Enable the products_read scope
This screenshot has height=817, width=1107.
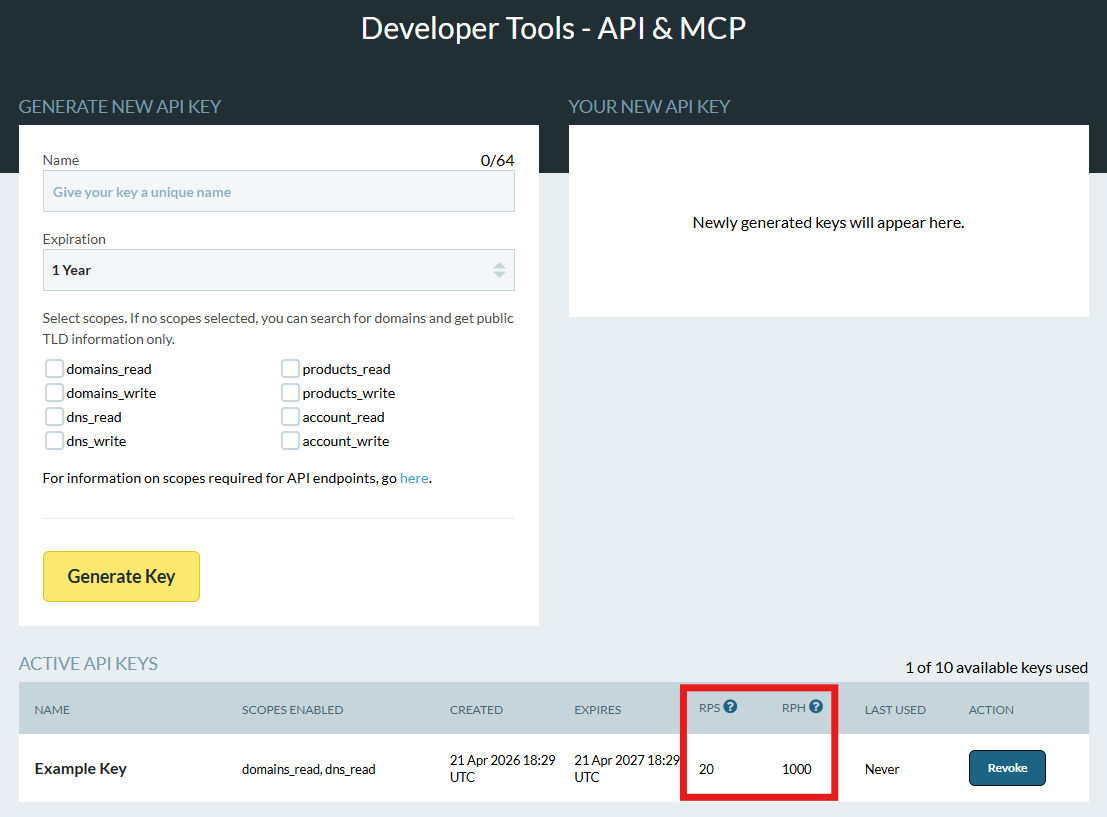tap(290, 368)
